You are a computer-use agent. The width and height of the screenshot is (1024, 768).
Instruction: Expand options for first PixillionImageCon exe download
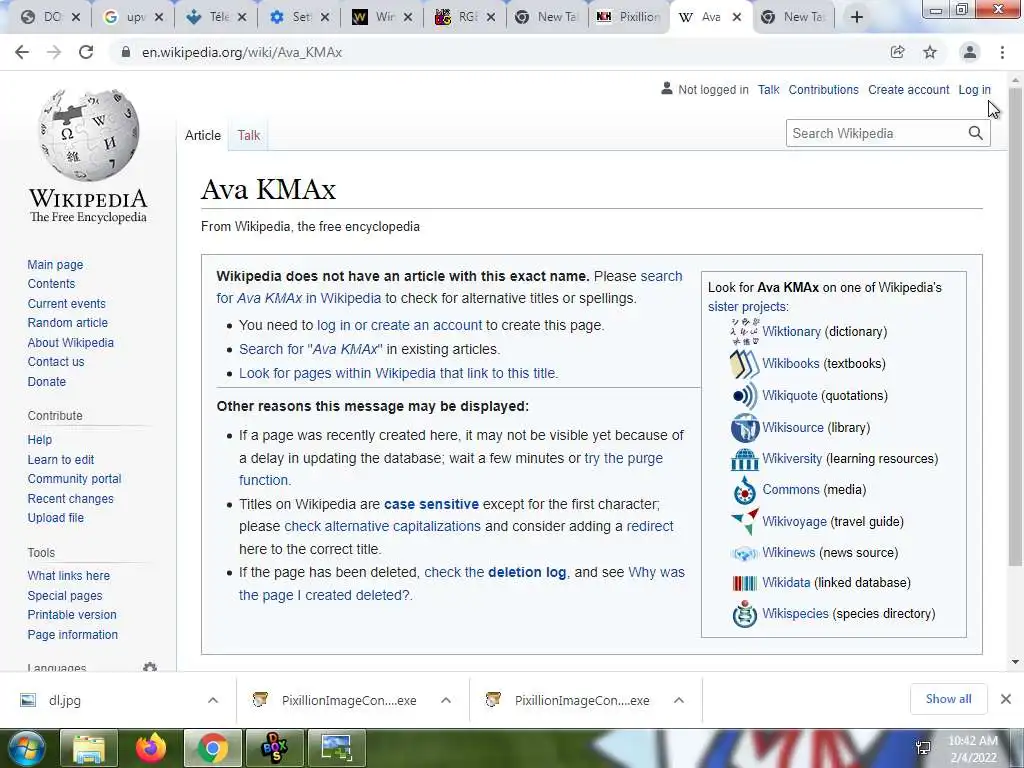click(446, 700)
